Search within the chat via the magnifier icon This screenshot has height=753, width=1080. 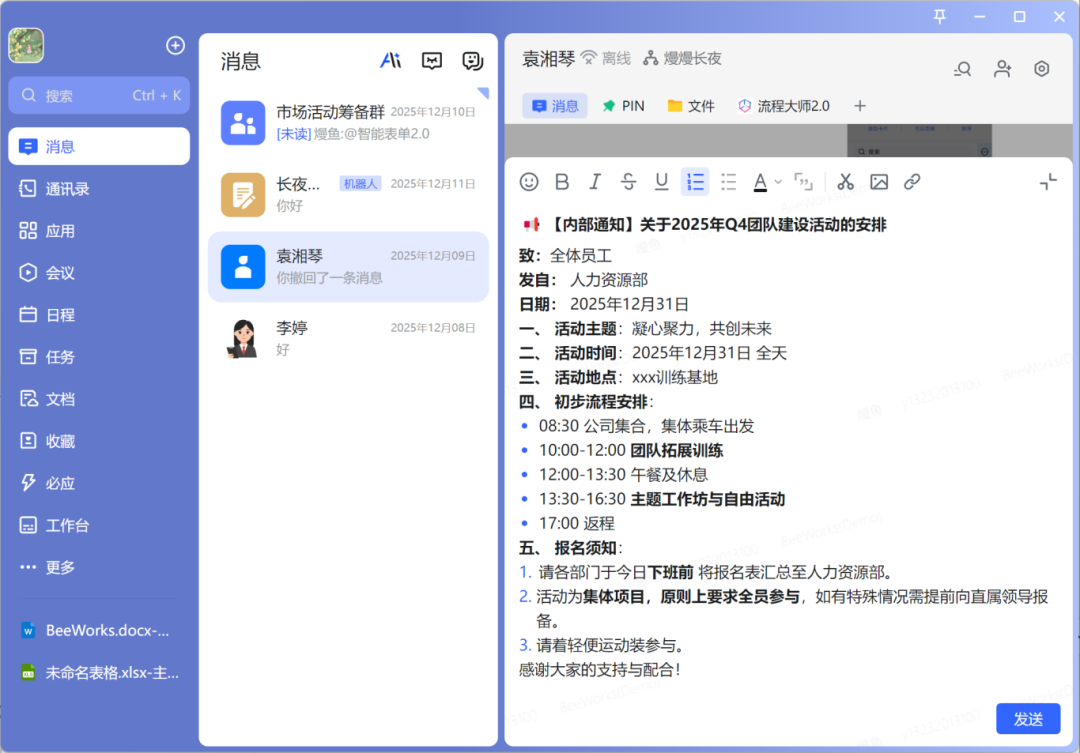(962, 68)
